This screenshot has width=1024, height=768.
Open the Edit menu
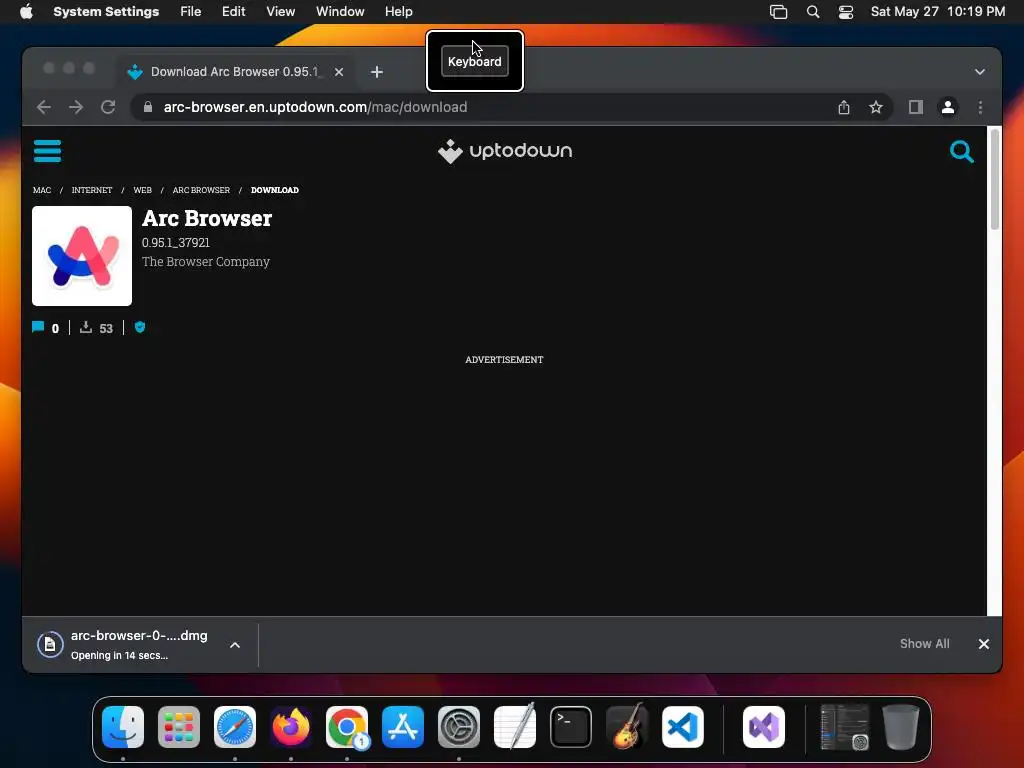click(233, 11)
